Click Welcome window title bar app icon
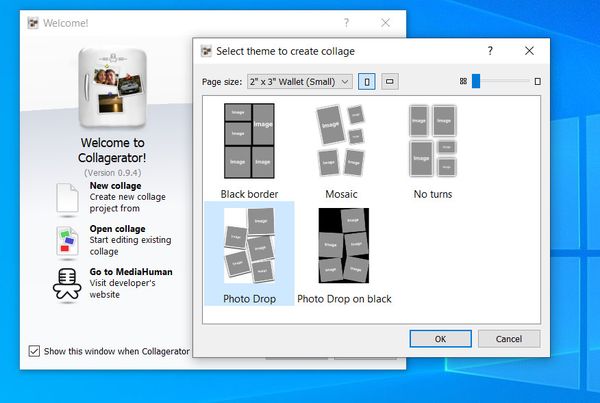Image resolution: width=600 pixels, height=403 pixels. [x=33, y=23]
